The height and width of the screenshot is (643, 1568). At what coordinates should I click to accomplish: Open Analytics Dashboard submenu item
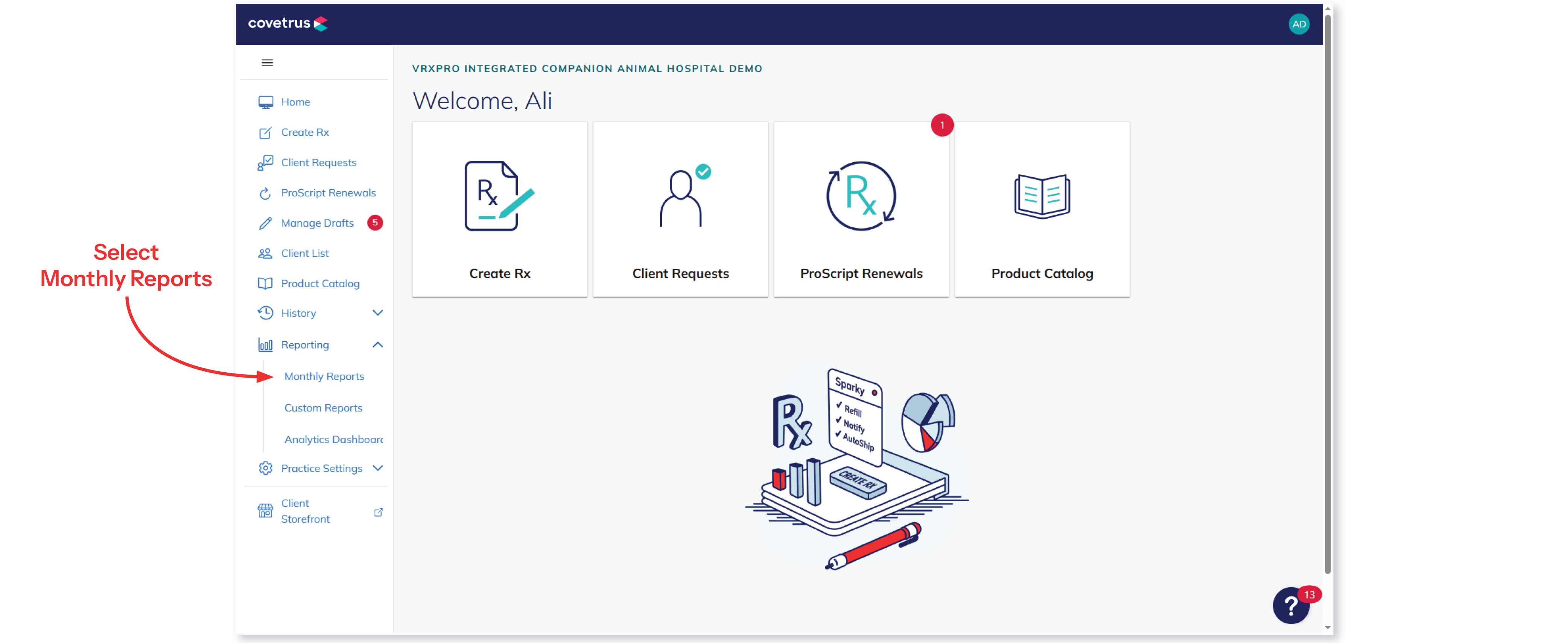click(333, 440)
